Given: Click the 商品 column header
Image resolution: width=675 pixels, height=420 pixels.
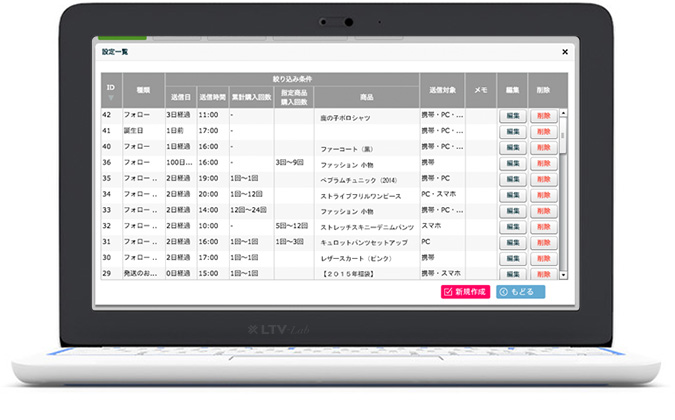Looking at the screenshot, I should [x=367, y=97].
